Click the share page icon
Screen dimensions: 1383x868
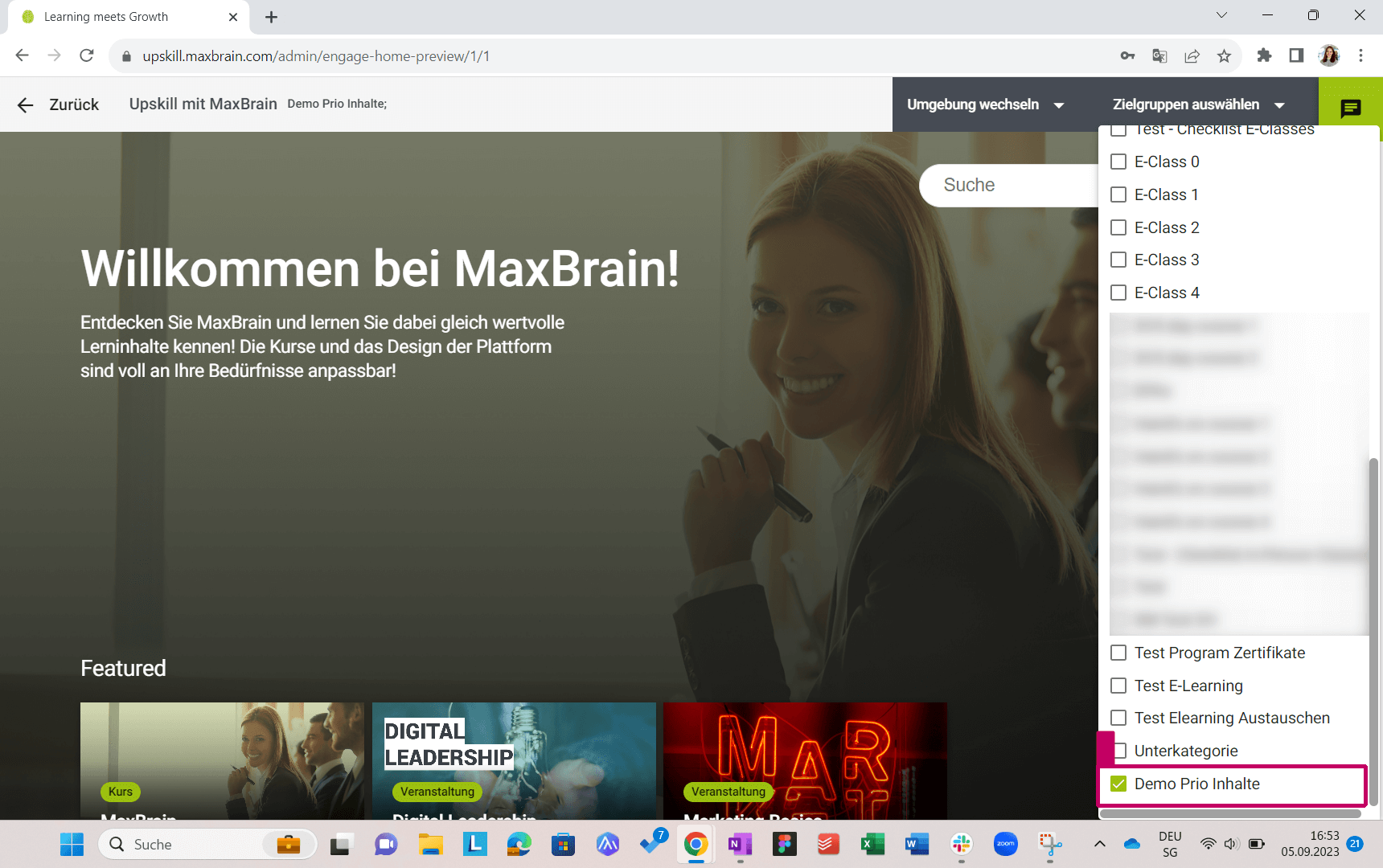[x=1192, y=55]
